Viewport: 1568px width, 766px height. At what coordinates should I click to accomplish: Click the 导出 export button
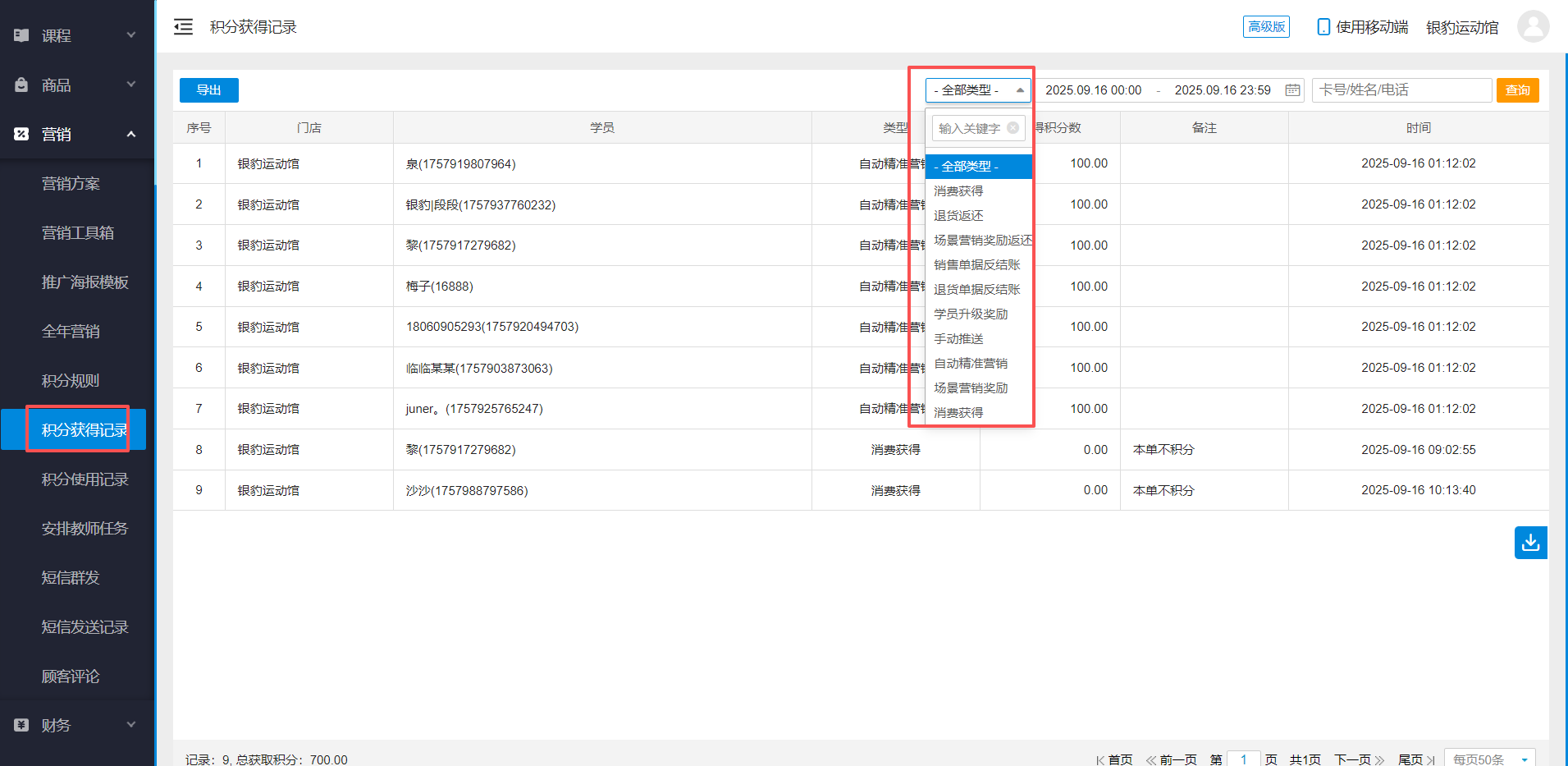tap(208, 90)
